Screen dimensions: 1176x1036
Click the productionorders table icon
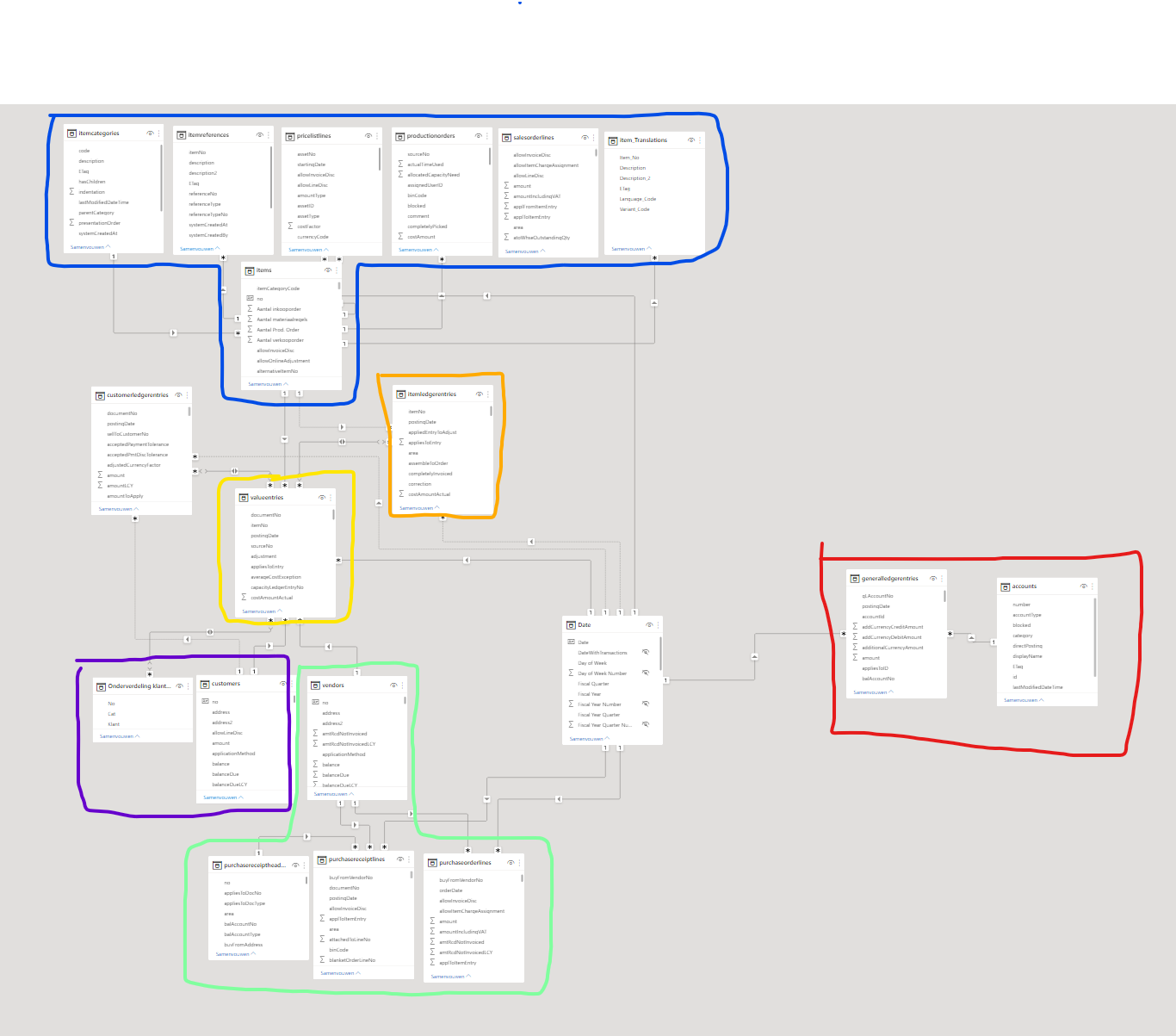coord(400,136)
